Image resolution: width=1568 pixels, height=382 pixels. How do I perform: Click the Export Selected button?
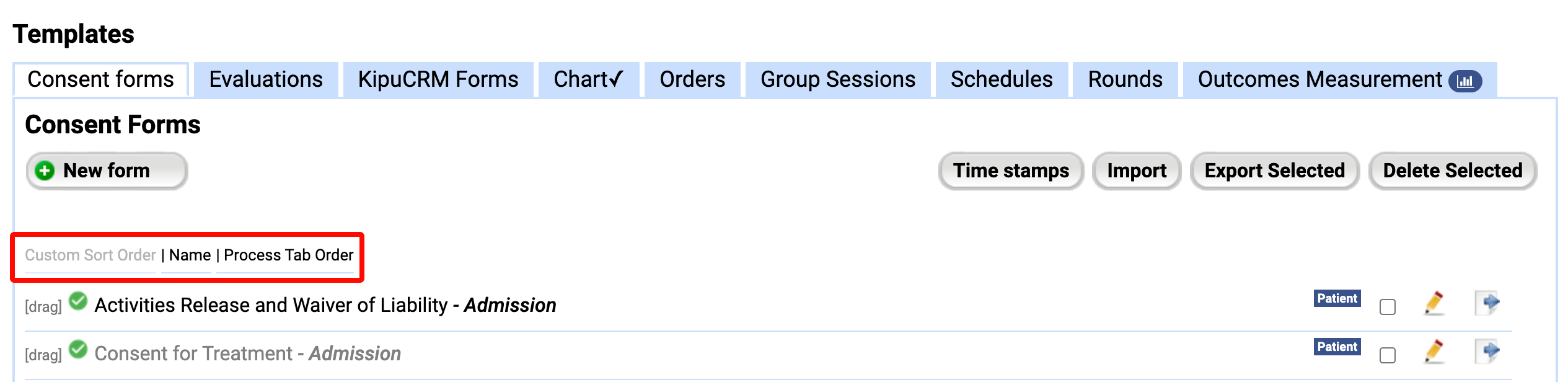click(x=1274, y=171)
